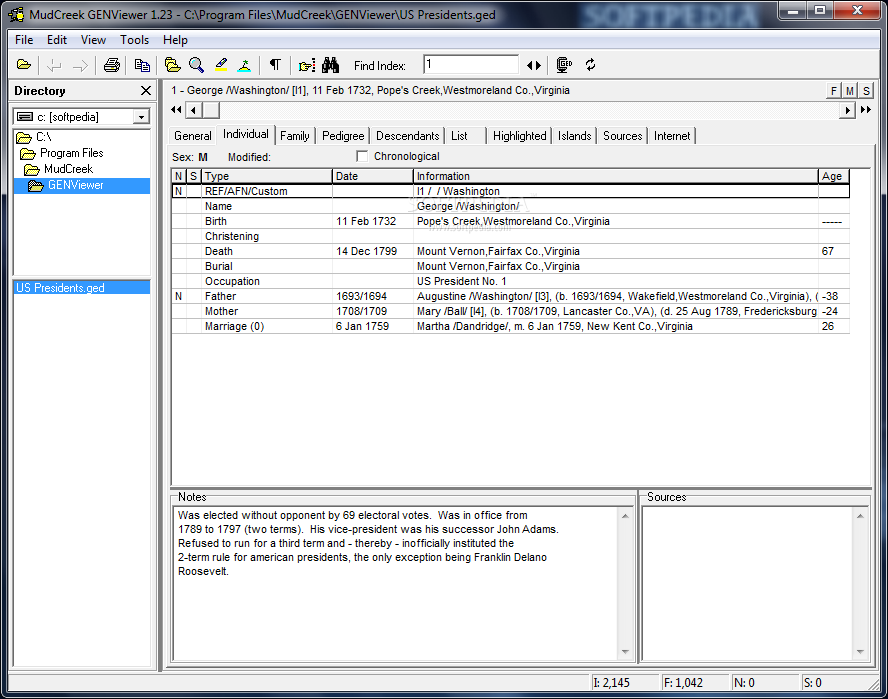Switch to the Internet tab
The width and height of the screenshot is (888, 699).
672,136
